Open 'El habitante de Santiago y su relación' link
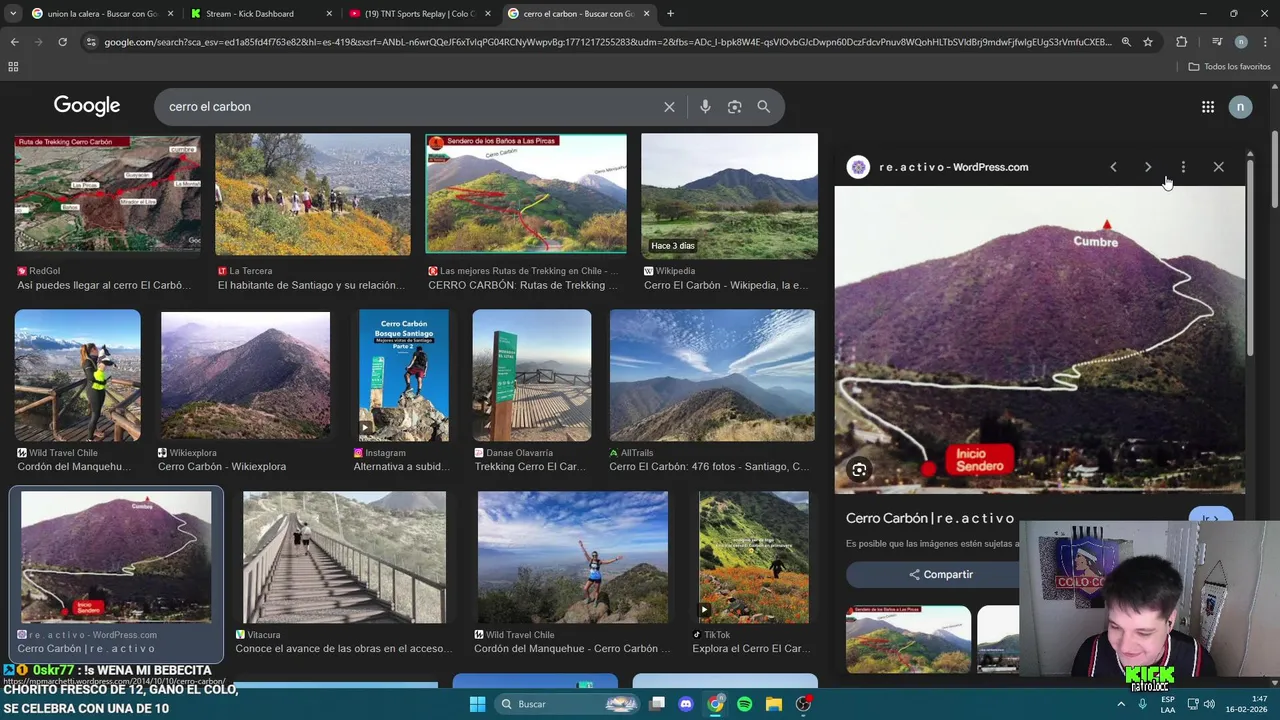This screenshot has height=720, width=1280. click(311, 285)
